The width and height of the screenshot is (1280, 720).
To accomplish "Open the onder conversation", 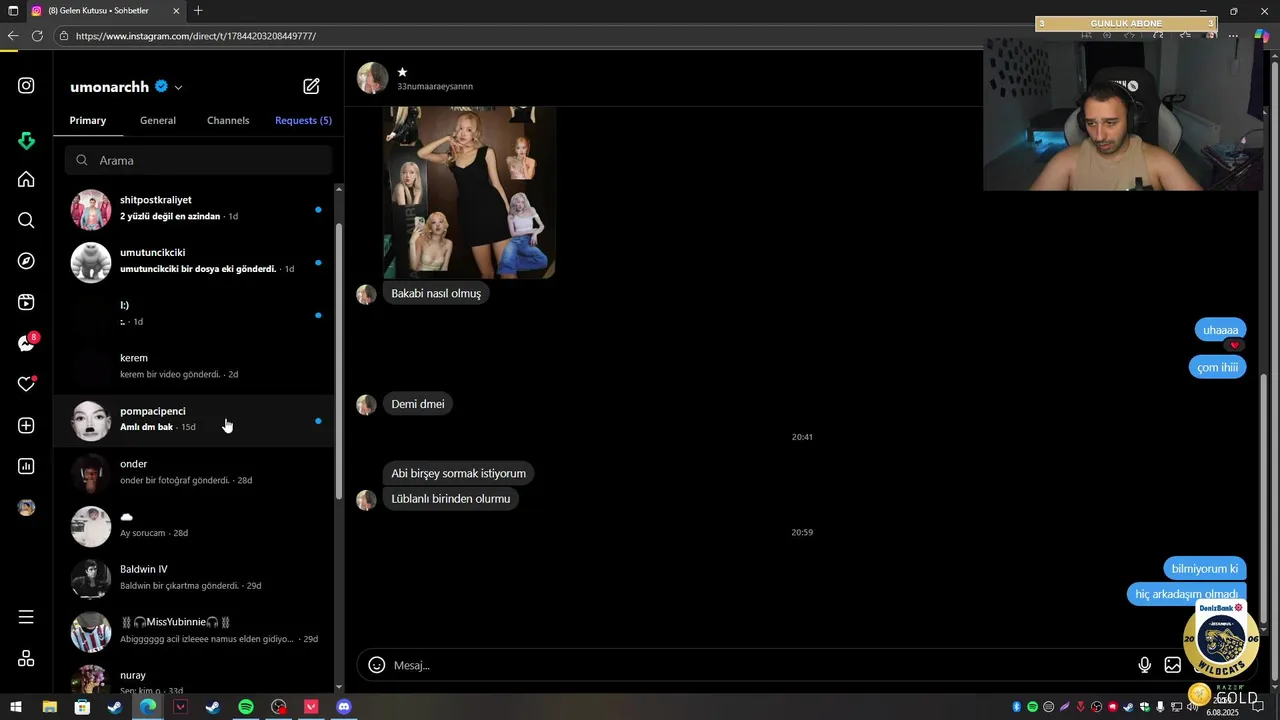I will 194,473.
